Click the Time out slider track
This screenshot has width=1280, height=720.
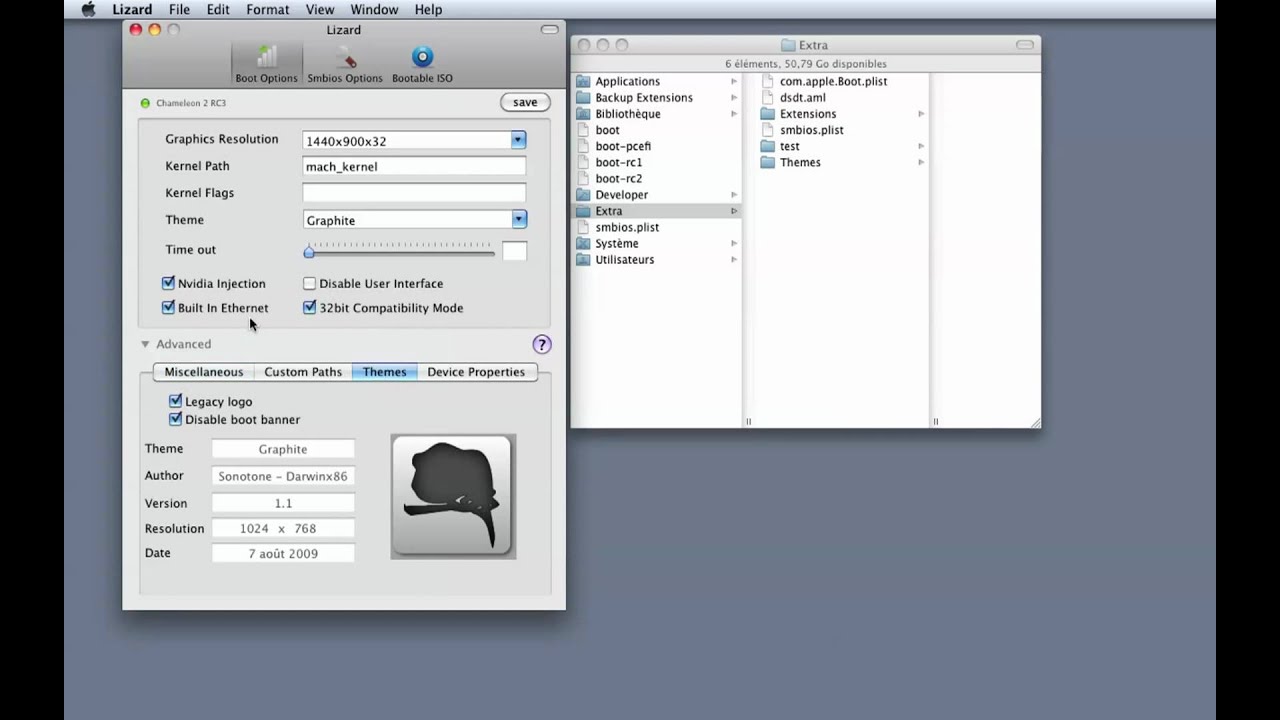click(400, 252)
